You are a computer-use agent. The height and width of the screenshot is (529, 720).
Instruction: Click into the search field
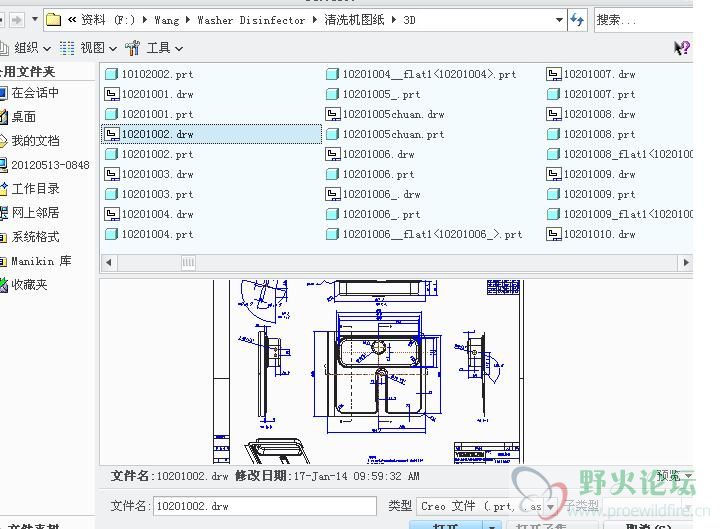click(643, 20)
